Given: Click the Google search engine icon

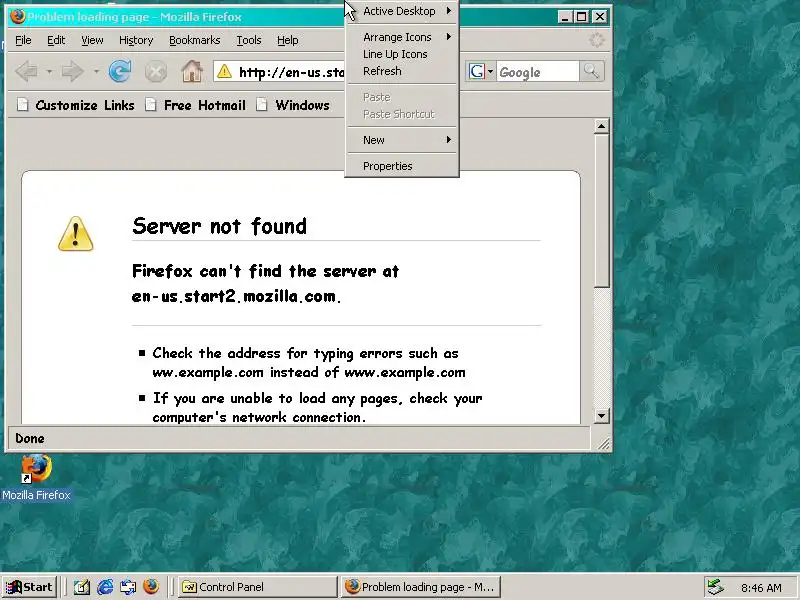Looking at the screenshot, I should pos(477,71).
